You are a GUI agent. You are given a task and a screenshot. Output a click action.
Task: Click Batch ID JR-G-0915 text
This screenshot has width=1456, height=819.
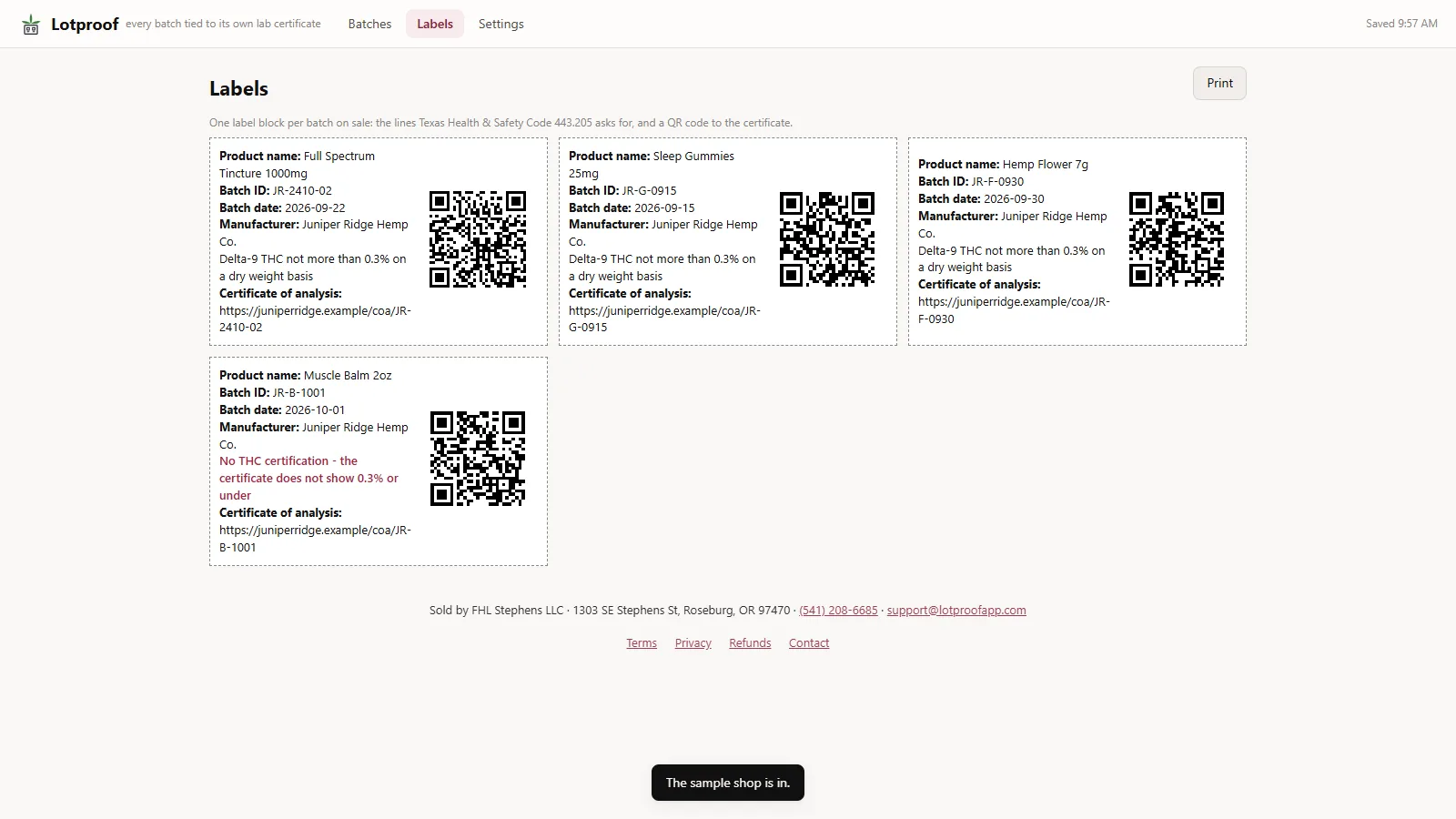pos(622,190)
